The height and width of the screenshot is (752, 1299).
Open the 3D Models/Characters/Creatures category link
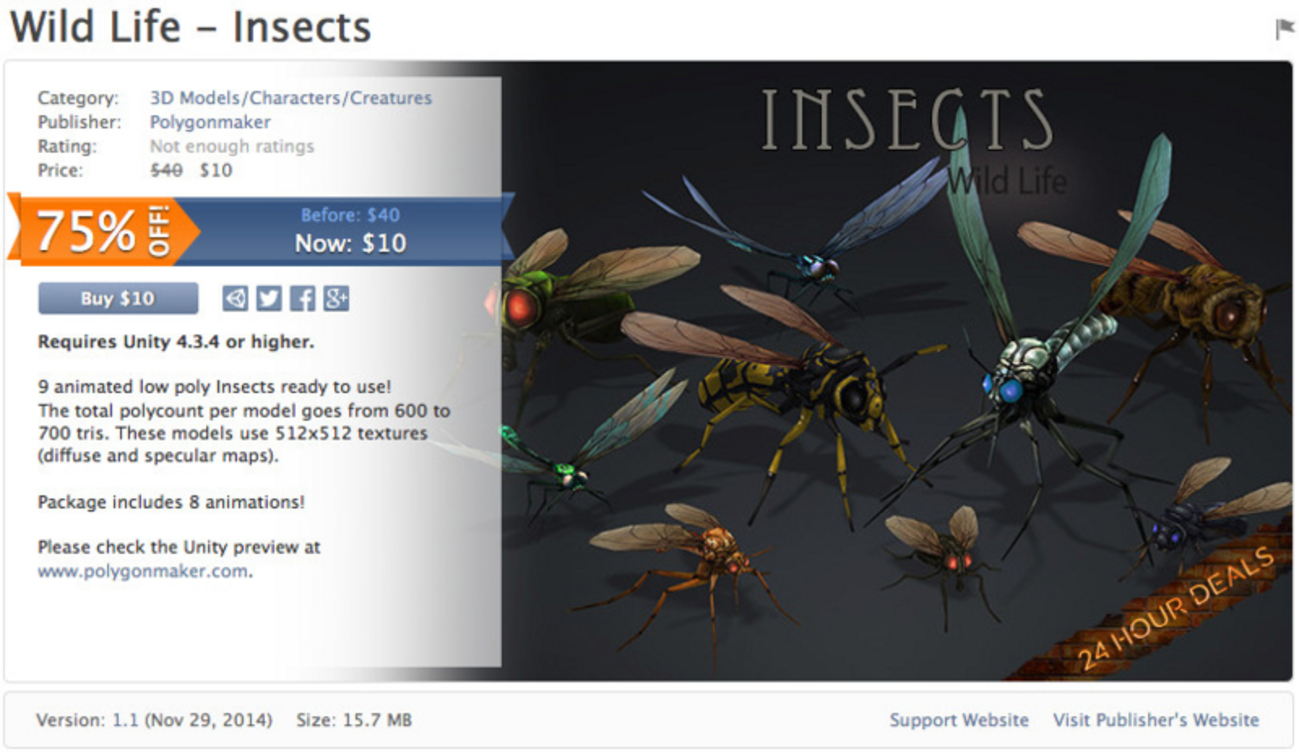click(x=291, y=98)
